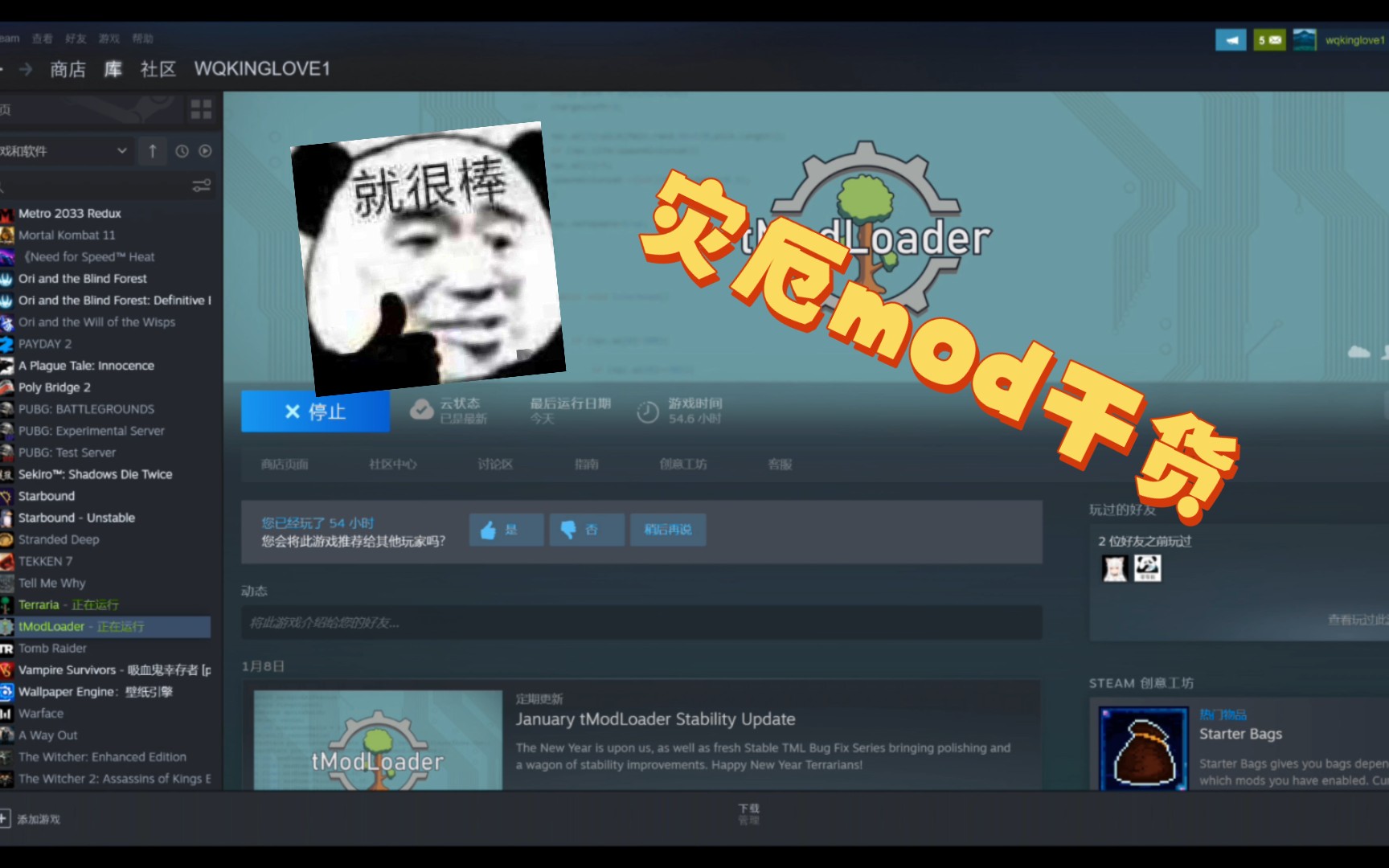This screenshot has height=868, width=1389.
Task: Click the play time clock icon
Action: pyautogui.click(x=648, y=411)
